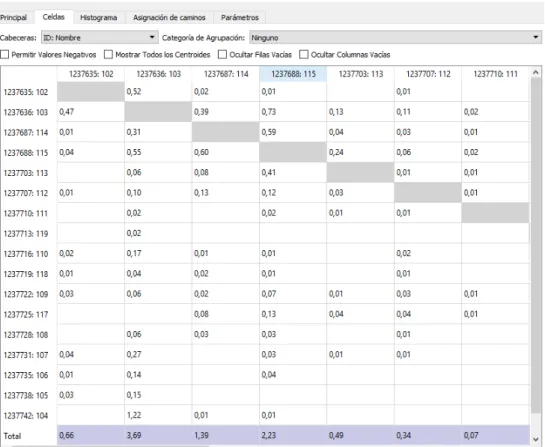Select the Celdas tab
Screen dimensions: 545x447
tap(54, 17)
